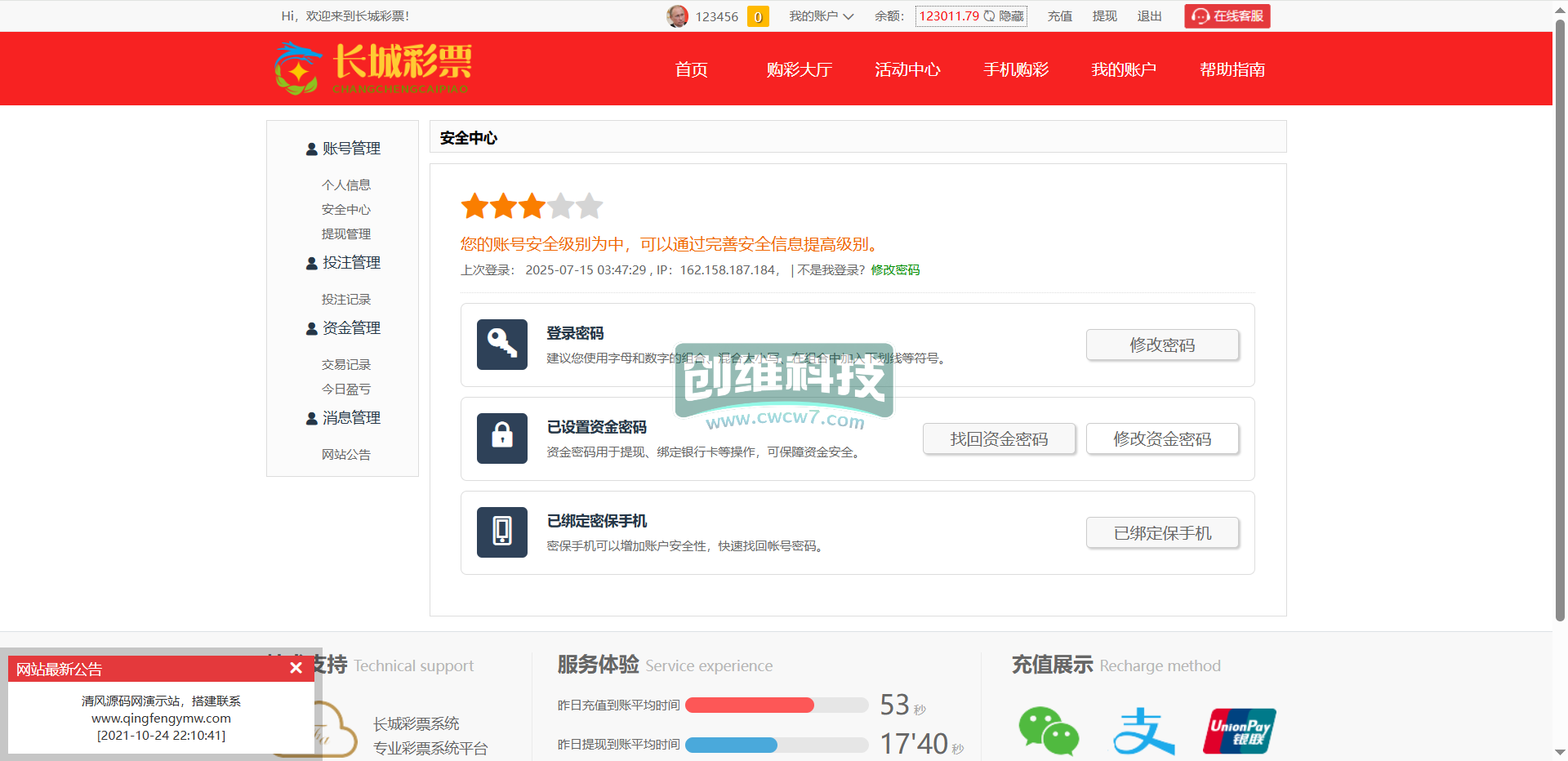Click the Alipay icon
Image resolution: width=1568 pixels, height=761 pixels.
1144,731
